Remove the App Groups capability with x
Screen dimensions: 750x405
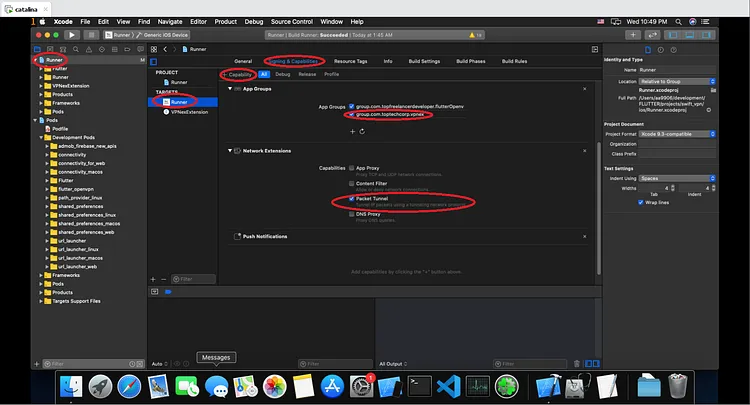(x=585, y=89)
